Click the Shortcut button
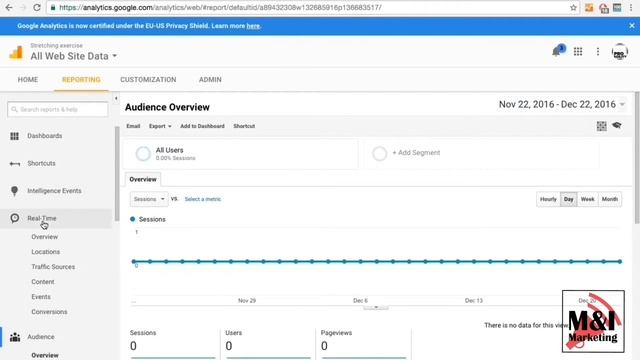The height and width of the screenshot is (360, 640). click(x=244, y=126)
